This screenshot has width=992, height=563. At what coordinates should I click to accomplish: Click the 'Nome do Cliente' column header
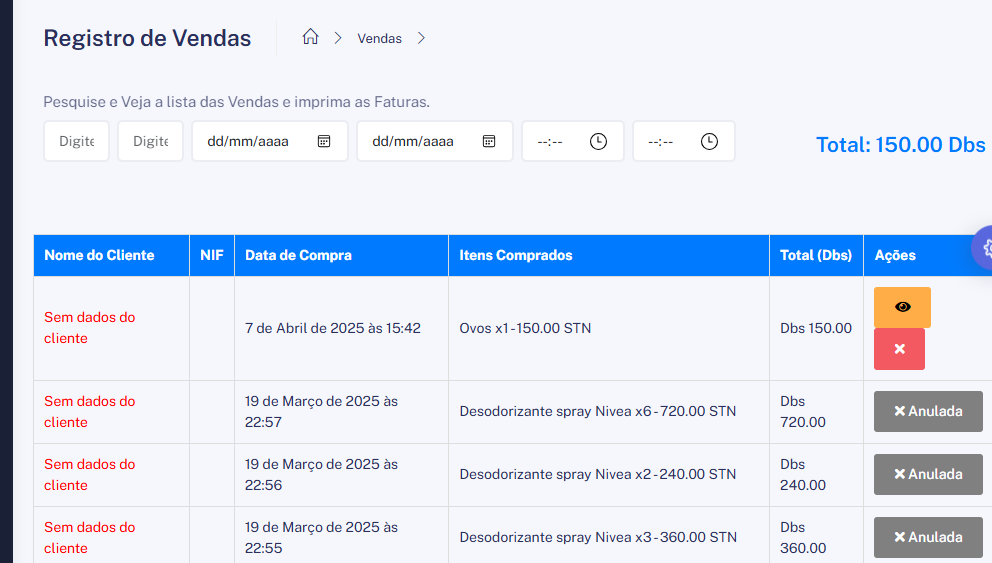[99, 255]
